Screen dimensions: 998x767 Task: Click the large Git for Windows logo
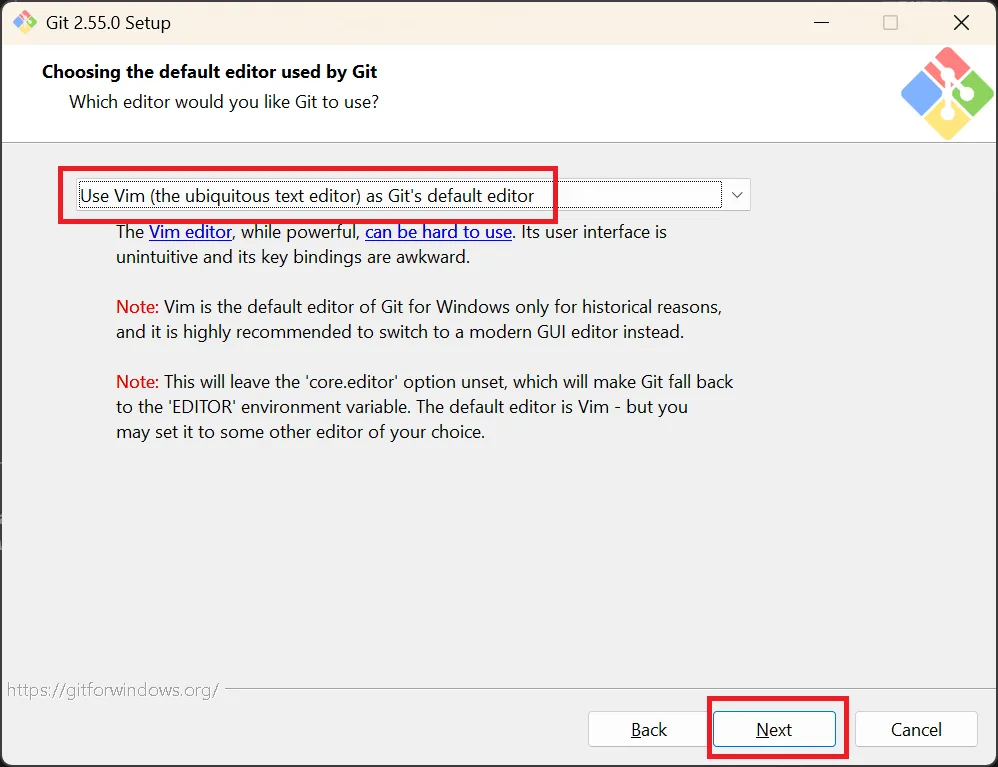click(x=946, y=93)
